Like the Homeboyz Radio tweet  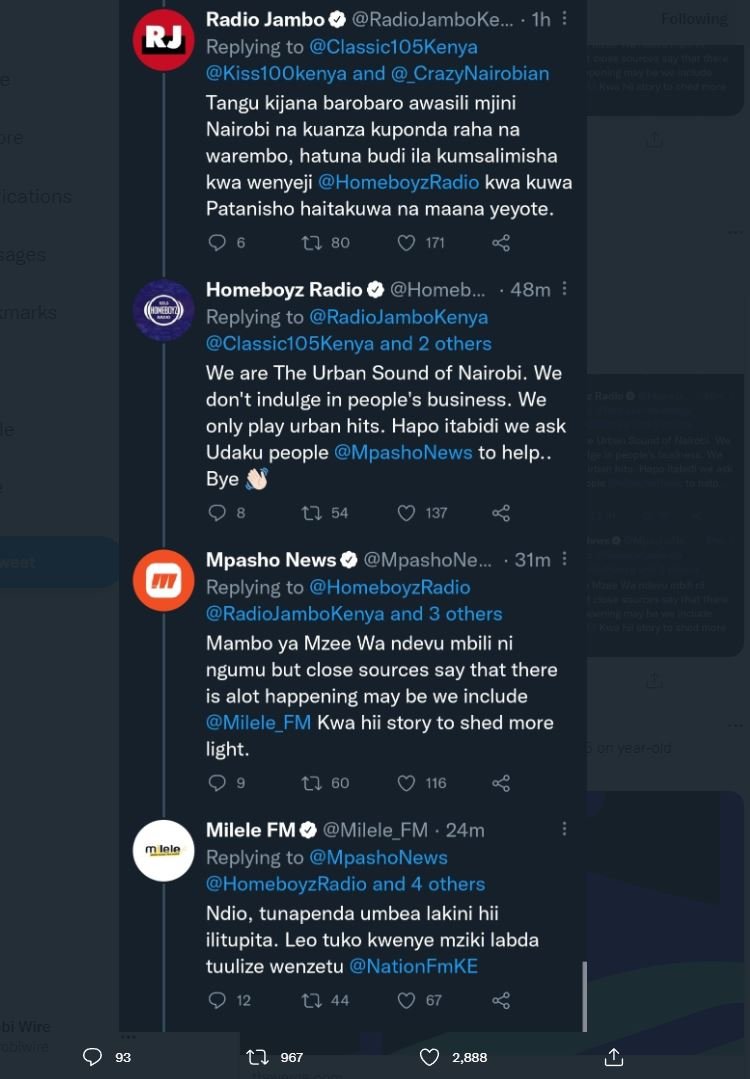coord(406,513)
